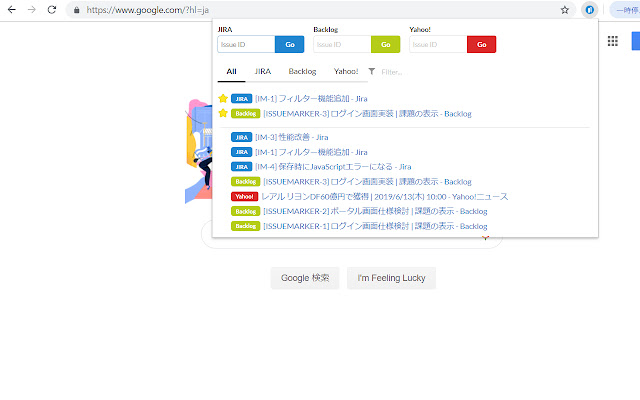
Task: Open the unstarred [ISSUEMARKER-3] history link
Action: click(x=367, y=182)
